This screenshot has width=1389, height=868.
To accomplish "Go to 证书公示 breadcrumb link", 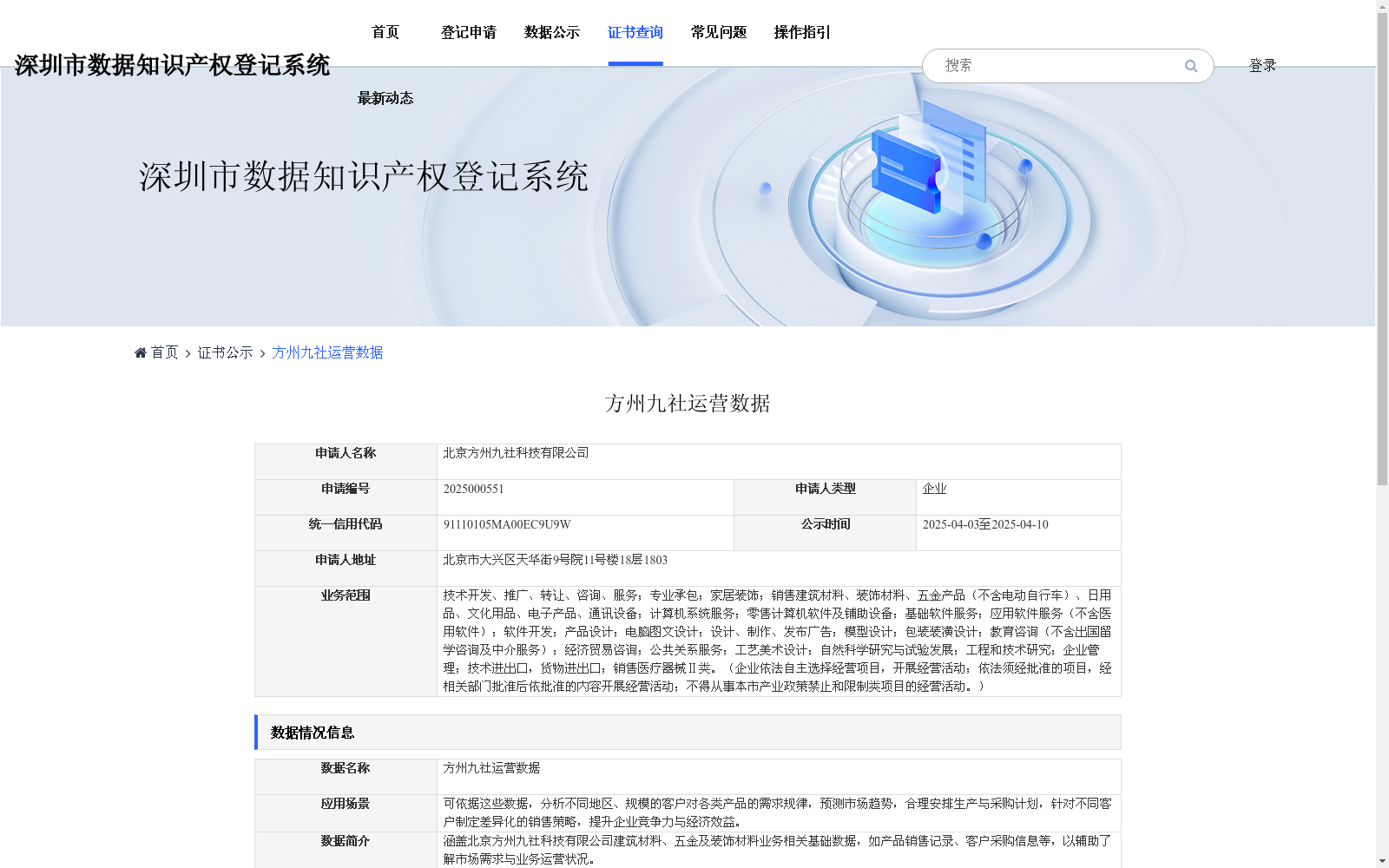I will 225,352.
